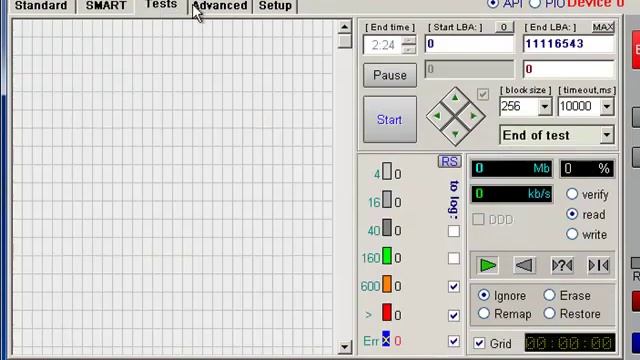
Task: Click the red slow block indicator
Action: 387,312
